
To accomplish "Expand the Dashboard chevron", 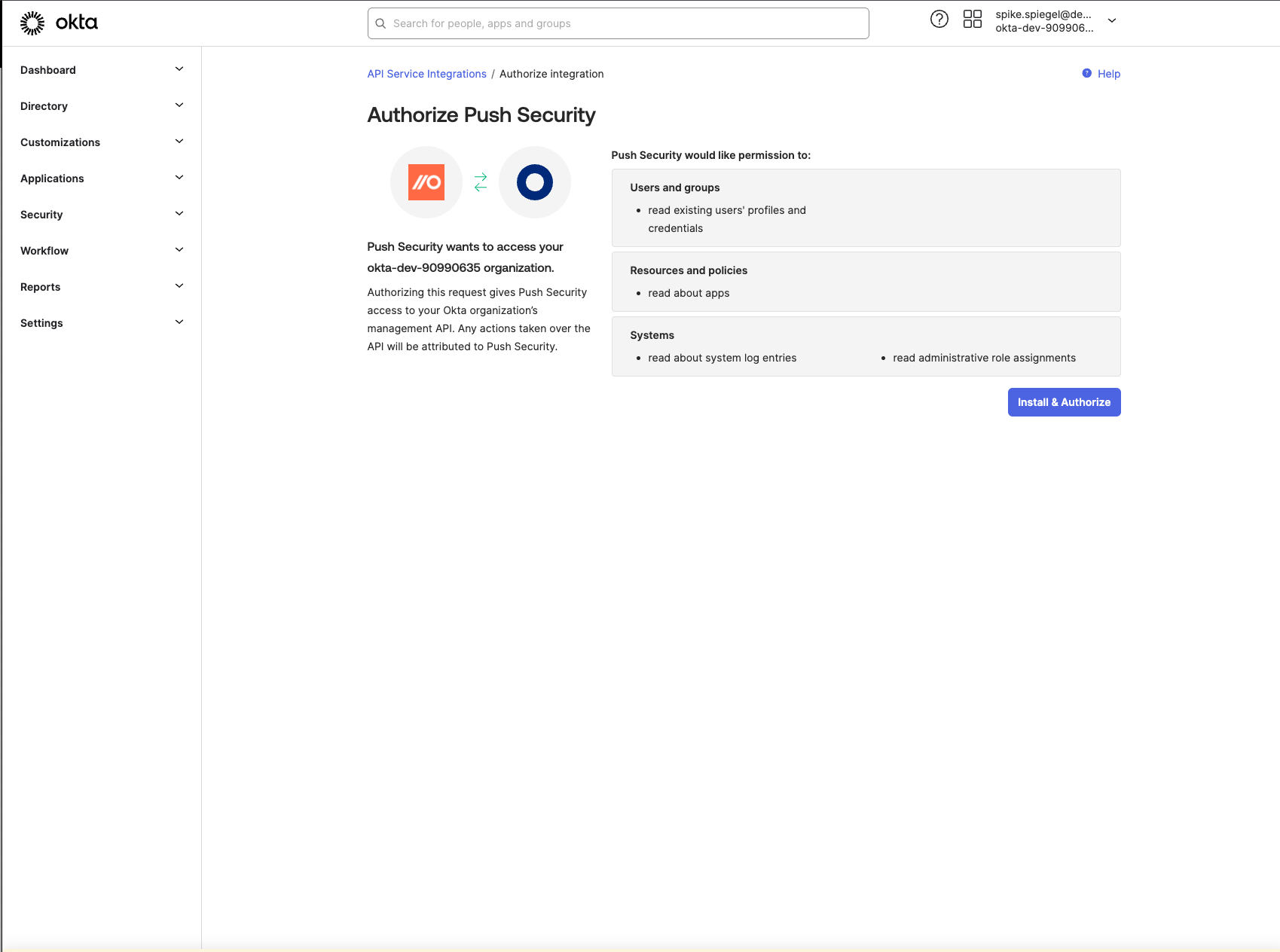I will pyautogui.click(x=179, y=69).
